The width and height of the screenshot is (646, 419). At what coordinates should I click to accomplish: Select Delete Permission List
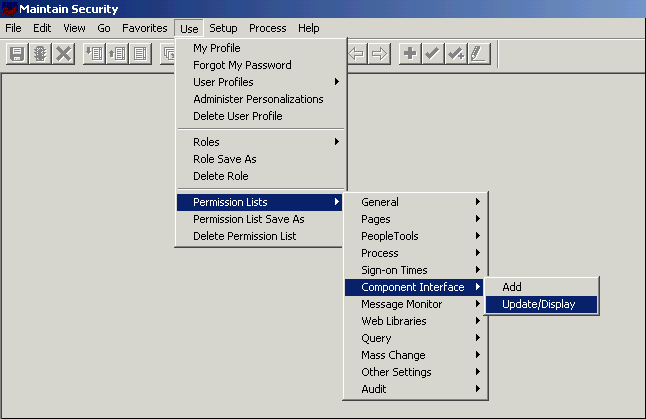pyautogui.click(x=260, y=236)
